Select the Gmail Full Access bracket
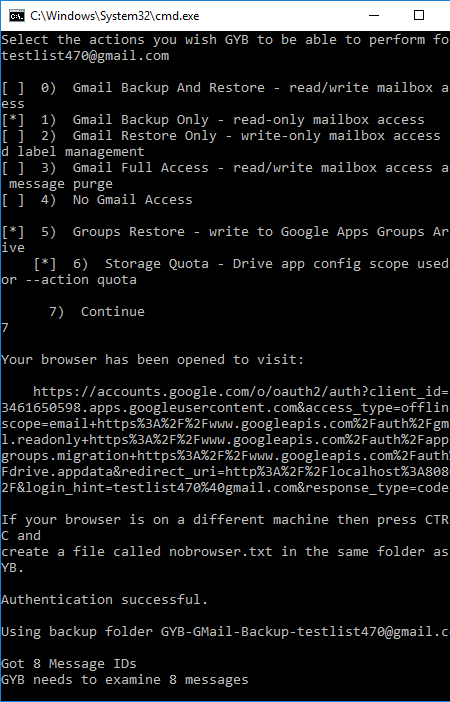This screenshot has height=702, width=450. click(x=13, y=168)
